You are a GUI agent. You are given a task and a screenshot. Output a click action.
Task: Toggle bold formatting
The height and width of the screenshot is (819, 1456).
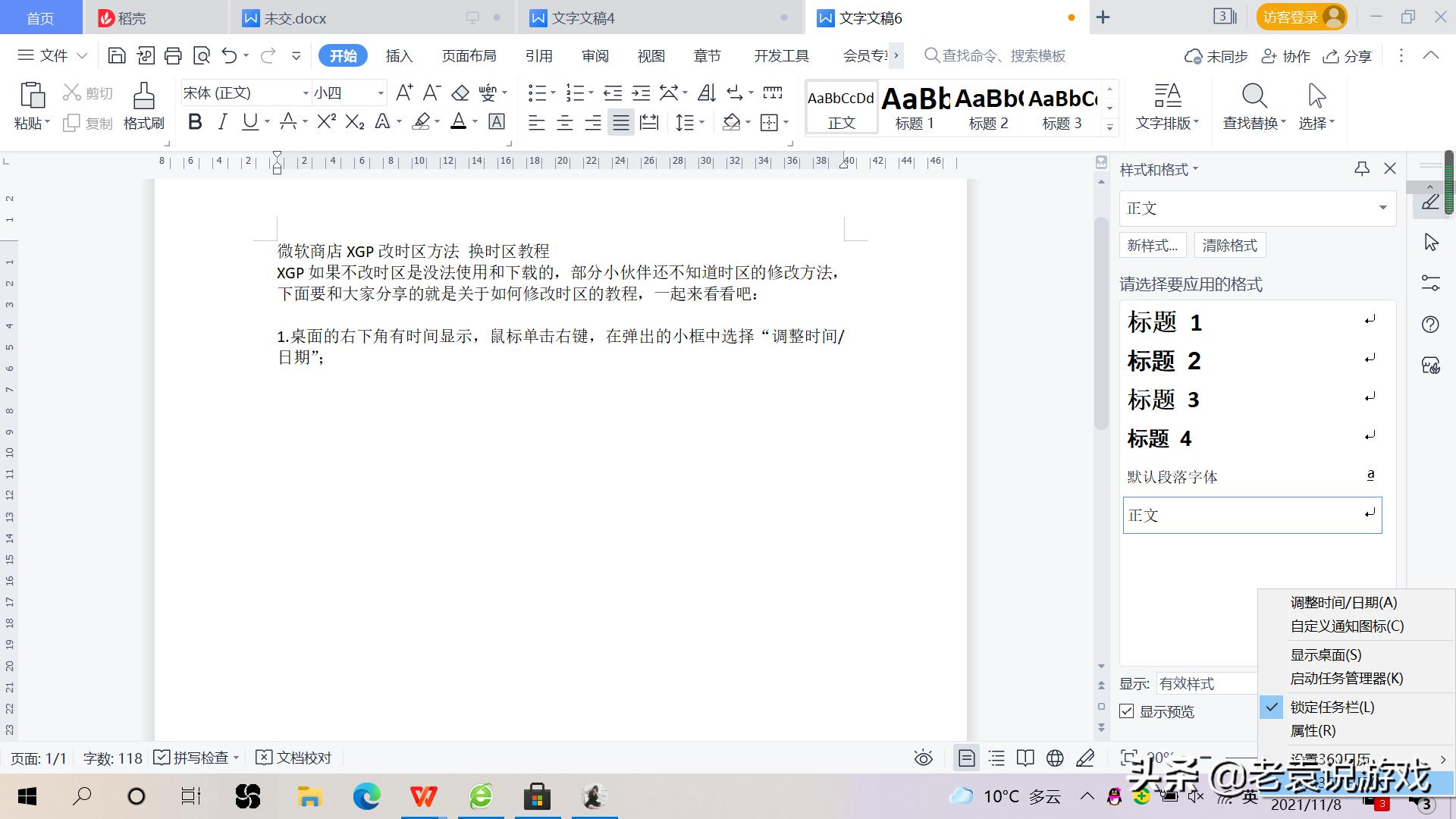[x=195, y=121]
